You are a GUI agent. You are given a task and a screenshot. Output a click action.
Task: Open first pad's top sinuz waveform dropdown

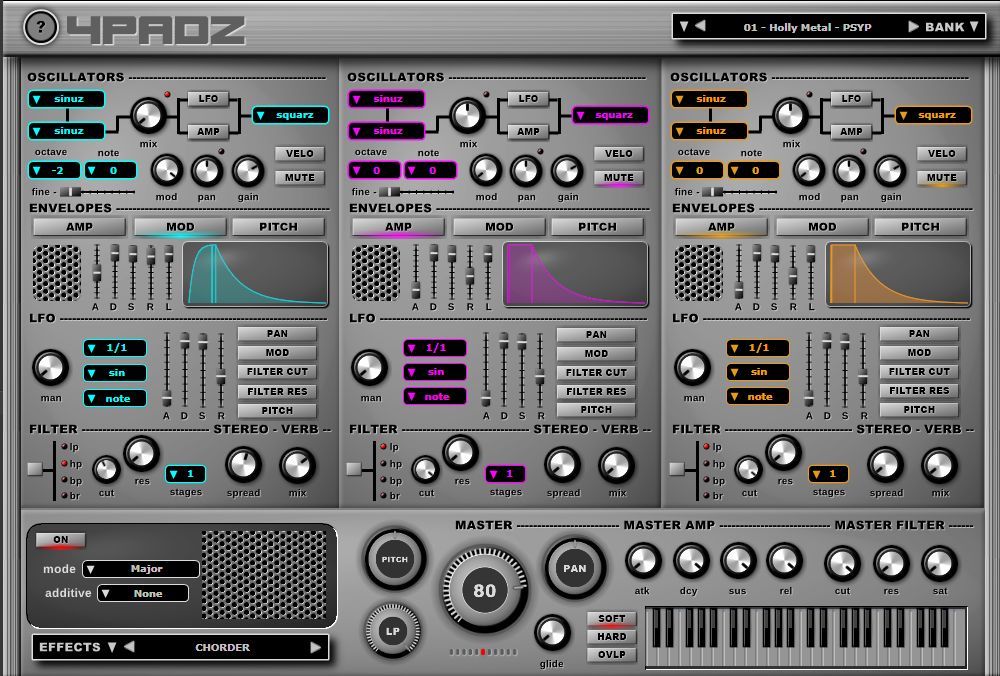tap(66, 99)
